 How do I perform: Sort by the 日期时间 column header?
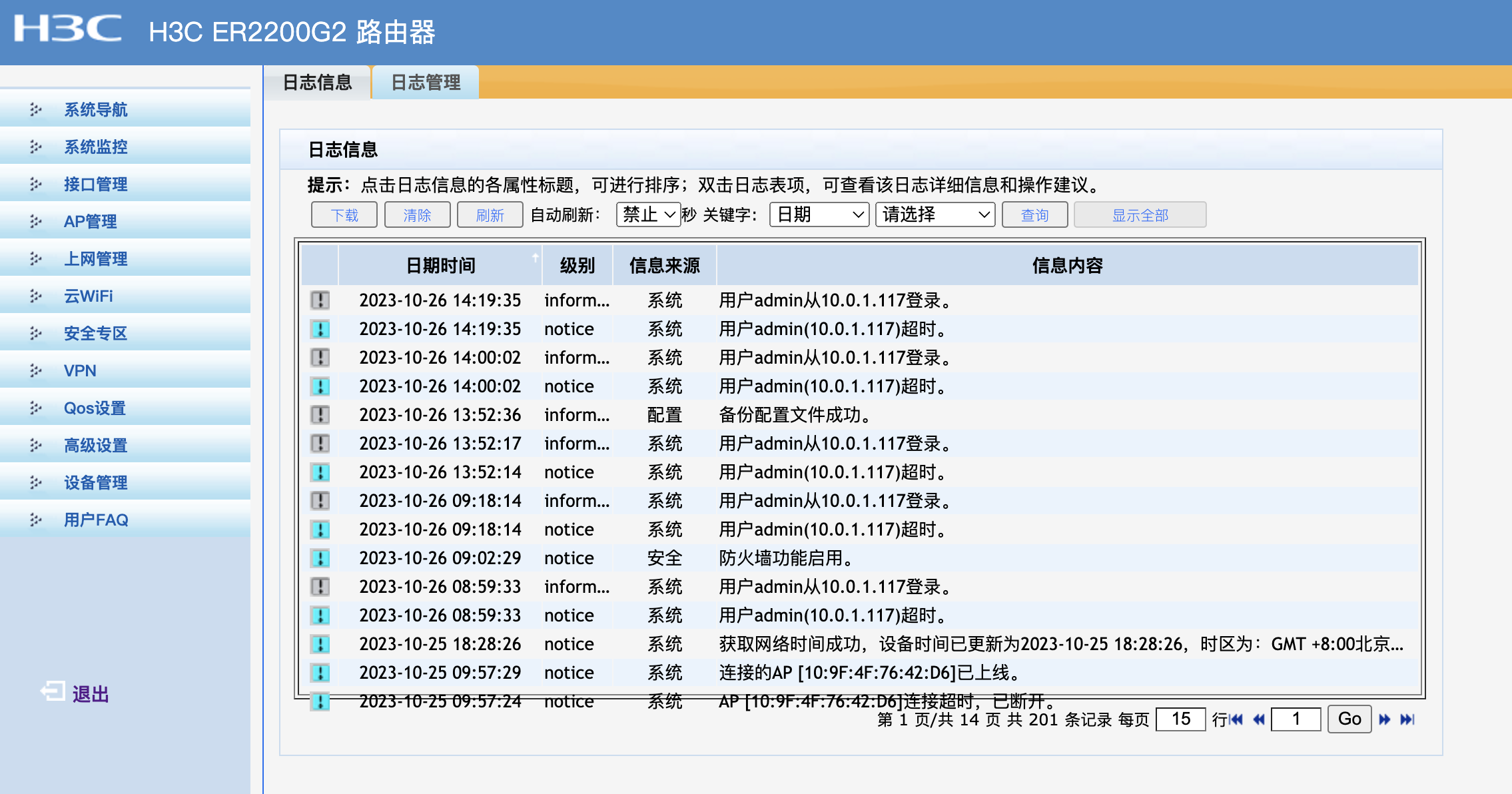(440, 266)
